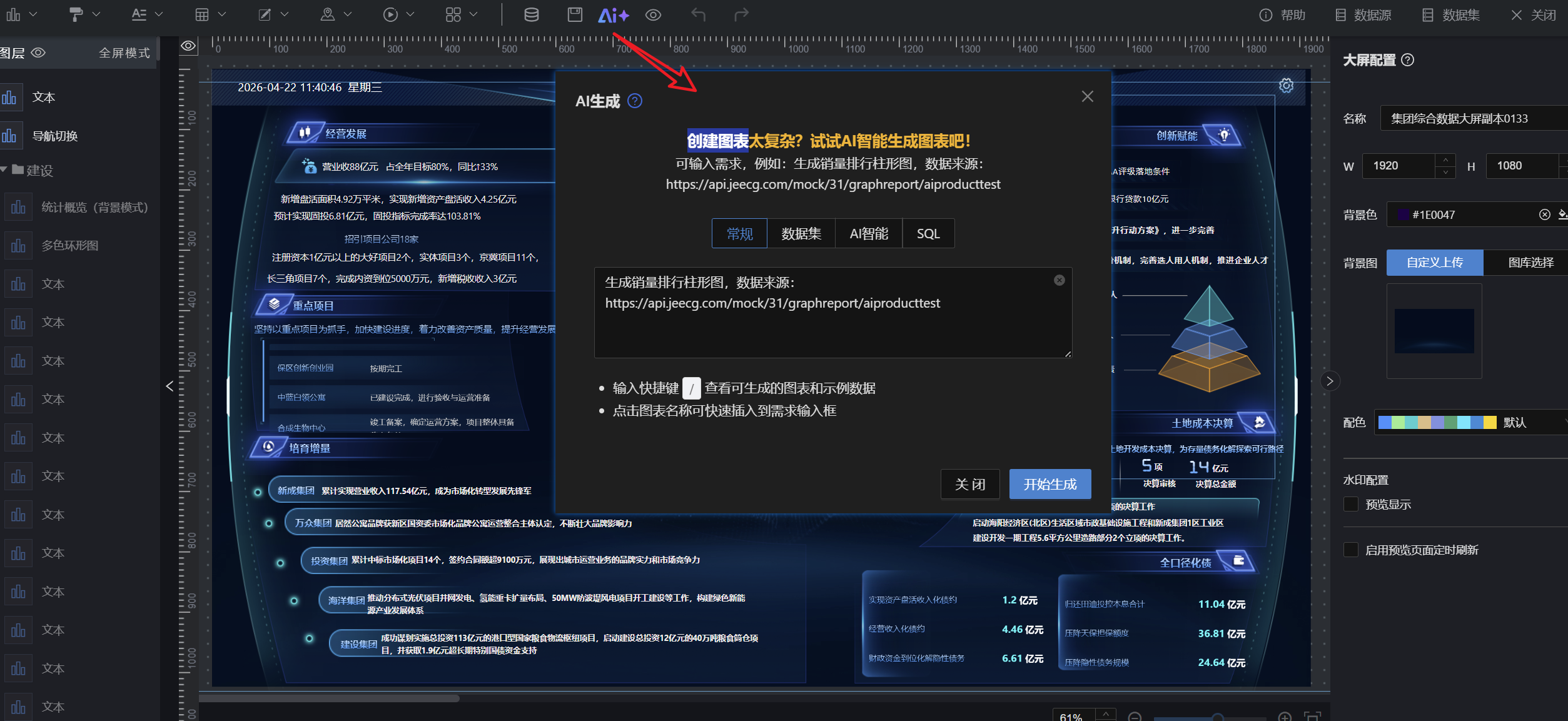The image size is (1568, 721).
Task: Click the save icon in the toolbar
Action: tap(574, 14)
